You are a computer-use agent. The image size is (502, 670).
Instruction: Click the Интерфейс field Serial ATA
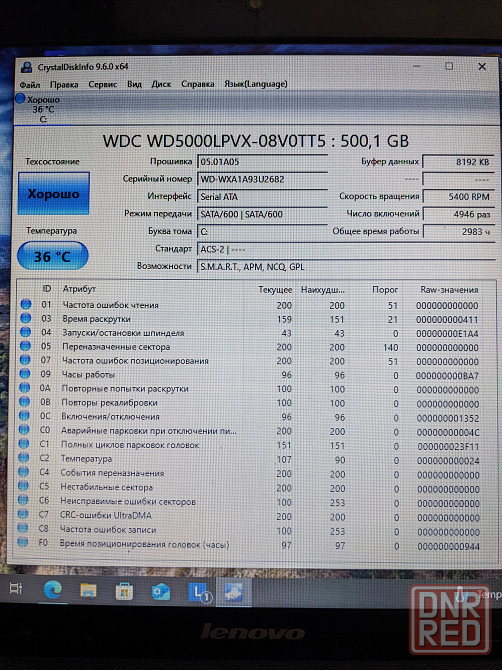(262, 197)
